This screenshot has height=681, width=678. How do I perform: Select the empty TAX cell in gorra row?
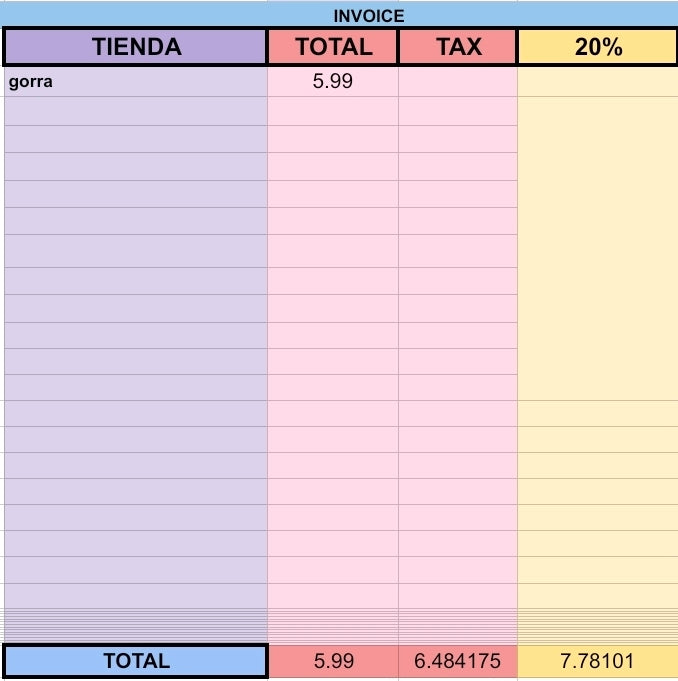[458, 82]
